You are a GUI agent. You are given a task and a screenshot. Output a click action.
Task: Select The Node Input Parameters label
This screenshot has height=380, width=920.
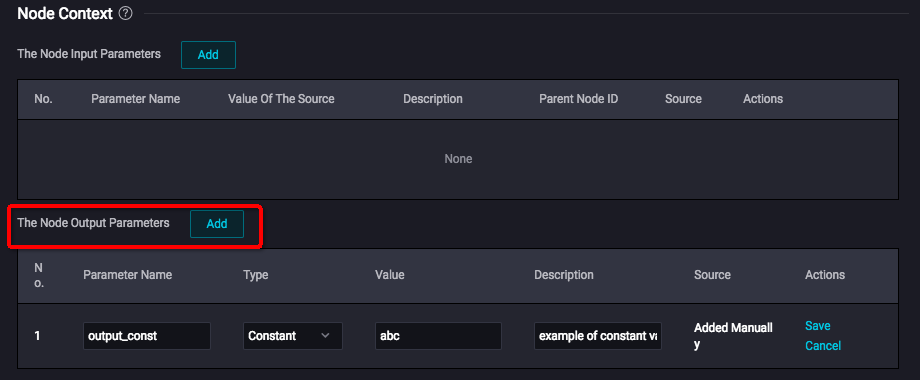pos(89,54)
